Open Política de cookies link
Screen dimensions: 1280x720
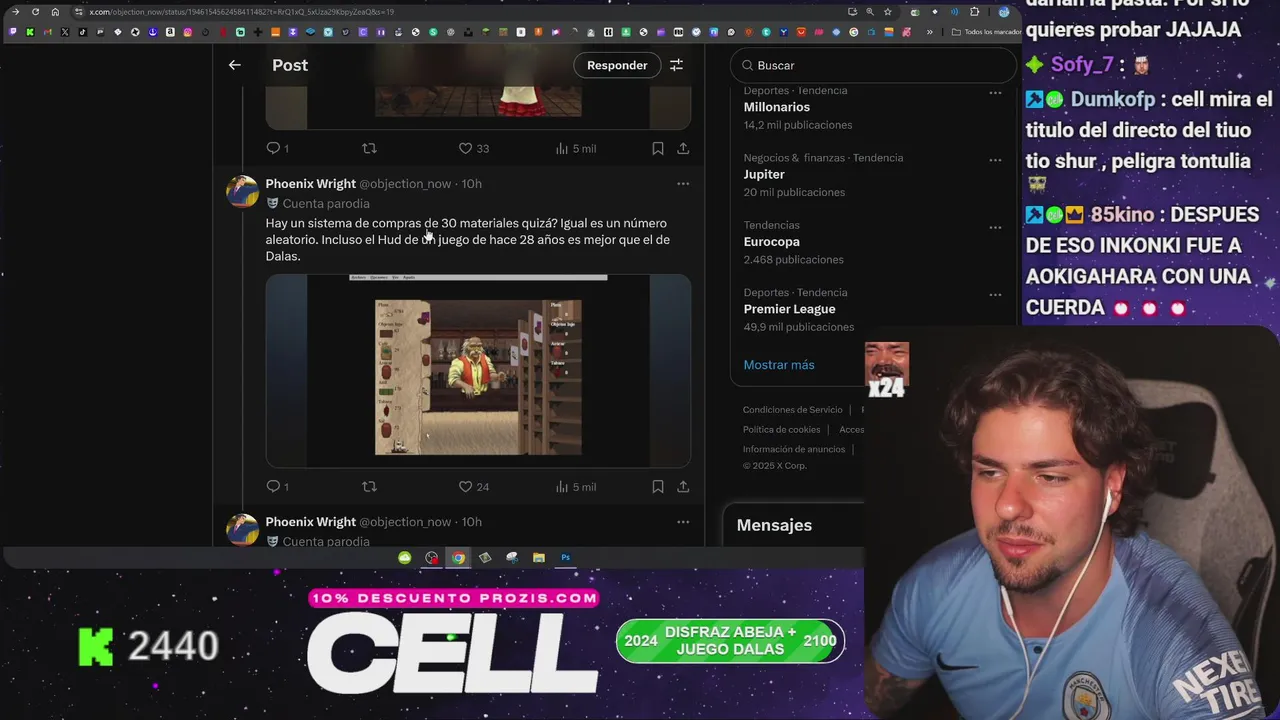point(781,430)
